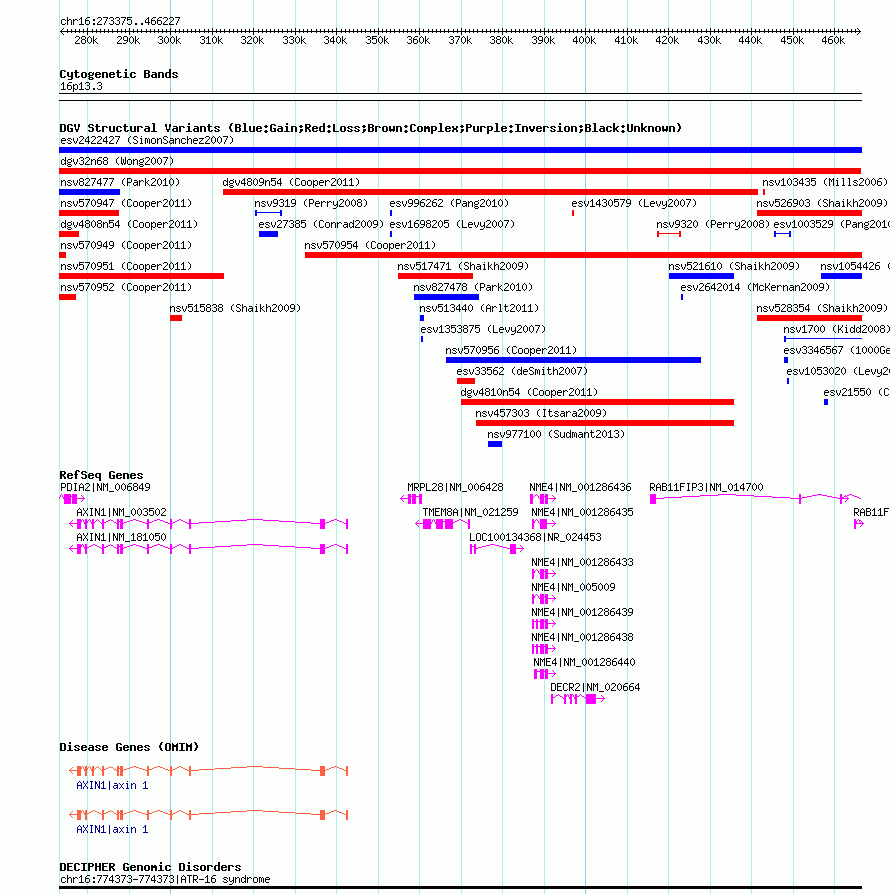Viewport: 890px width, 894px height.
Task: Click the AXIN1|NM_003502 gene glyph
Action: pyautogui.click(x=209, y=523)
